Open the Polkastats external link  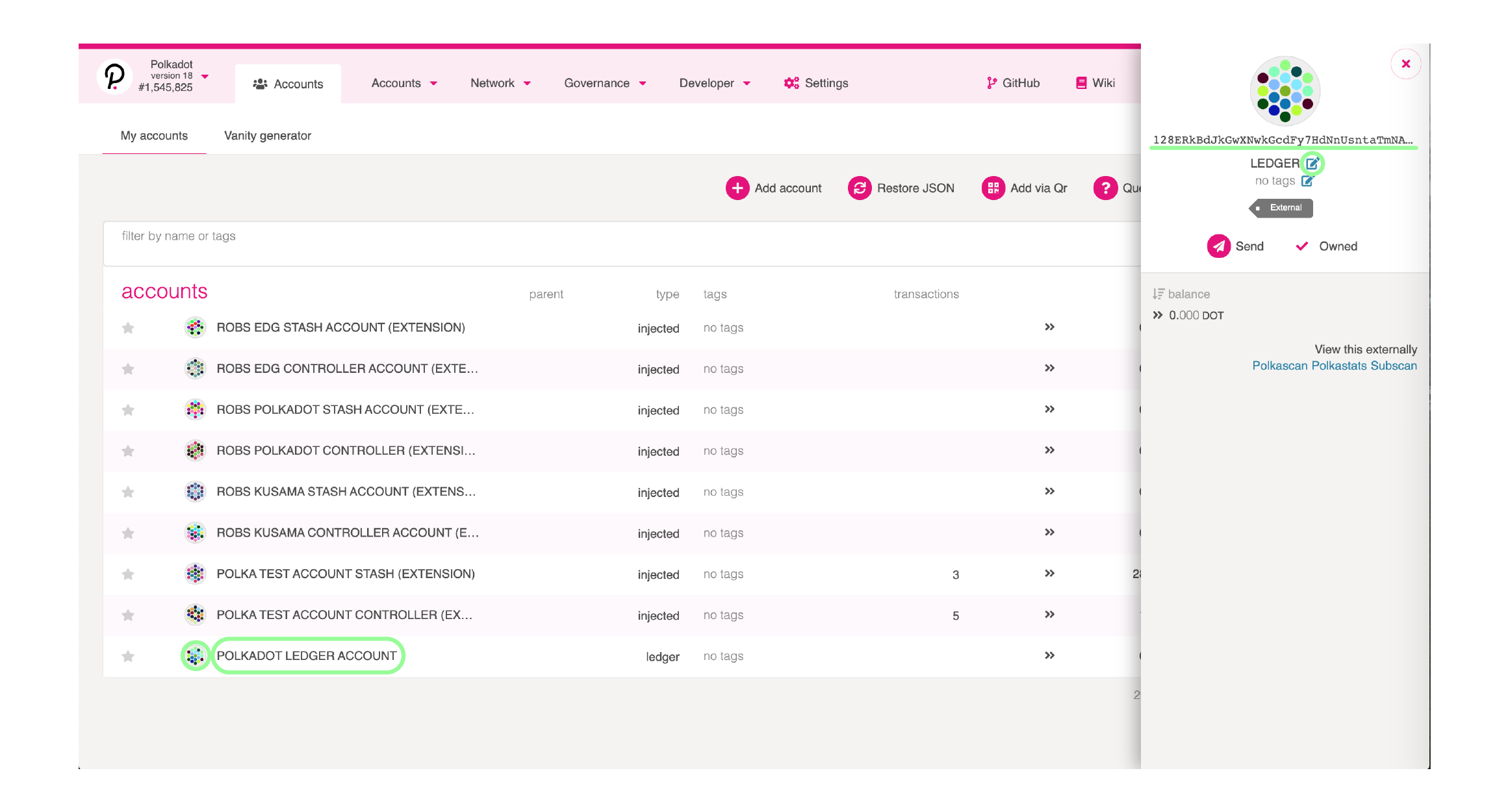point(1339,366)
